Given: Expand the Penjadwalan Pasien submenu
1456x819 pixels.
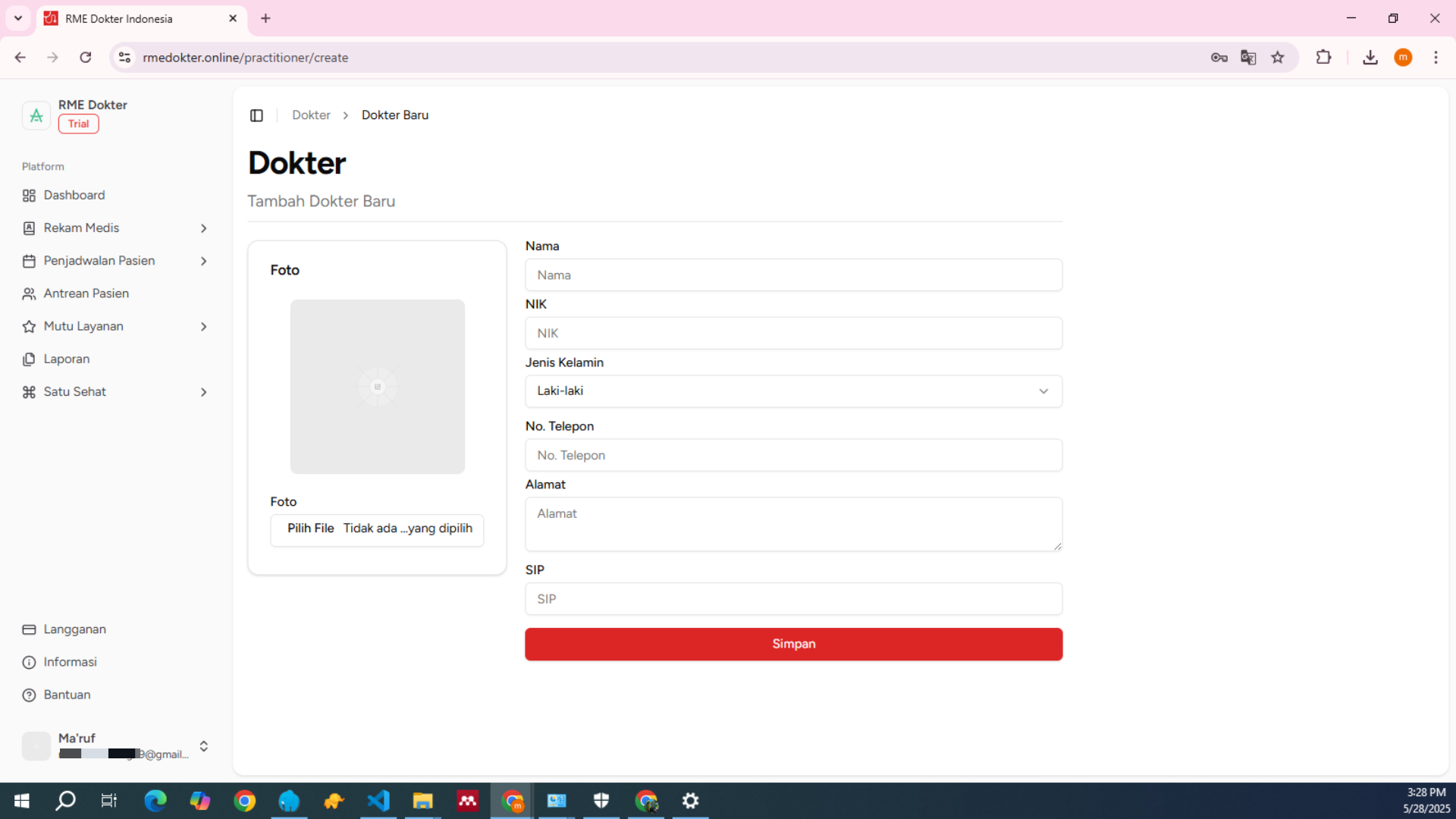Looking at the screenshot, I should pos(203,261).
